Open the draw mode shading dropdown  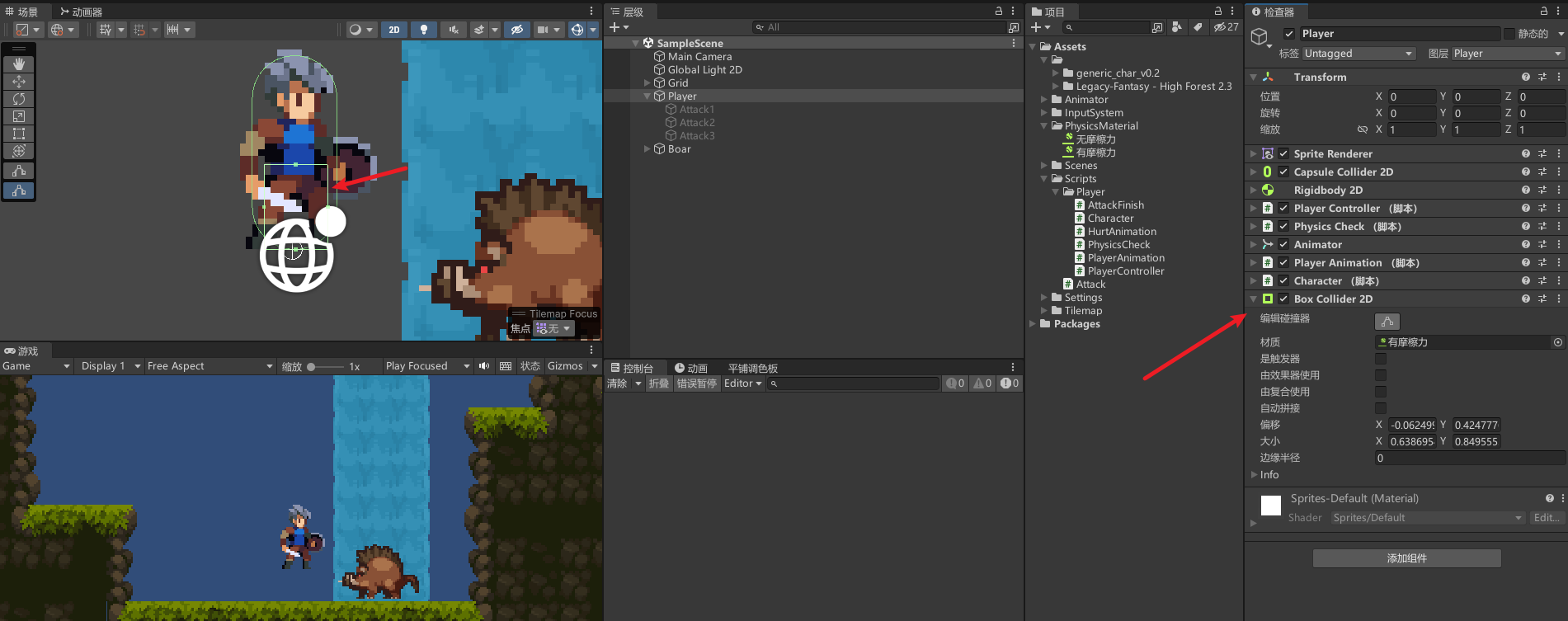click(x=360, y=30)
